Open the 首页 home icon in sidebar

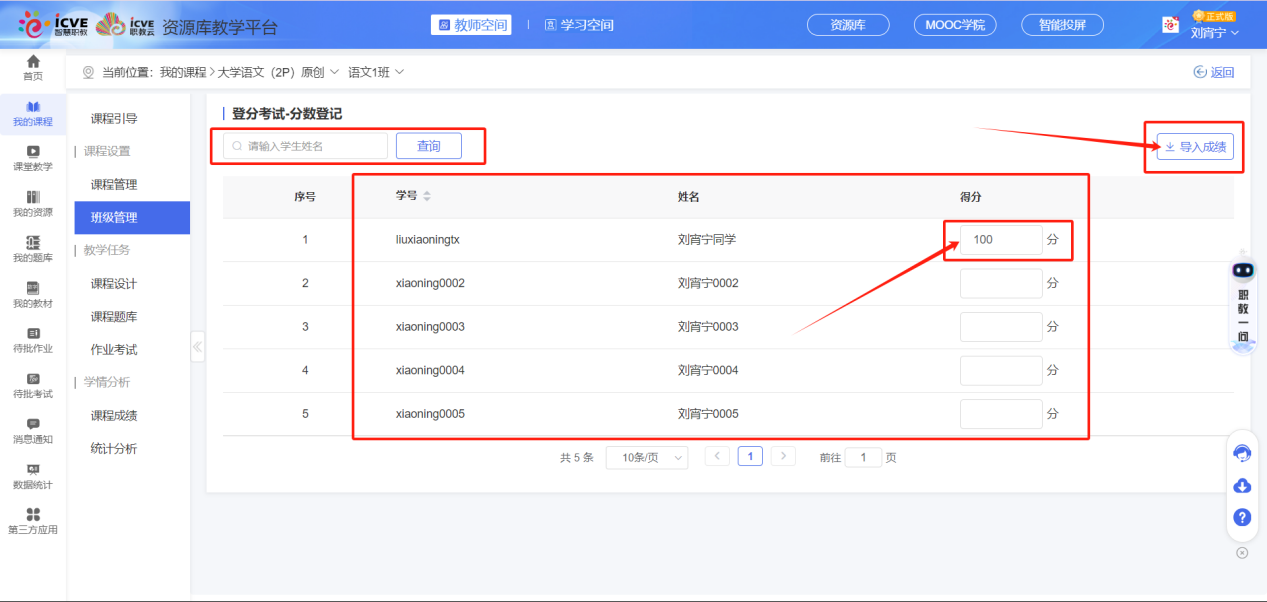[x=33, y=67]
